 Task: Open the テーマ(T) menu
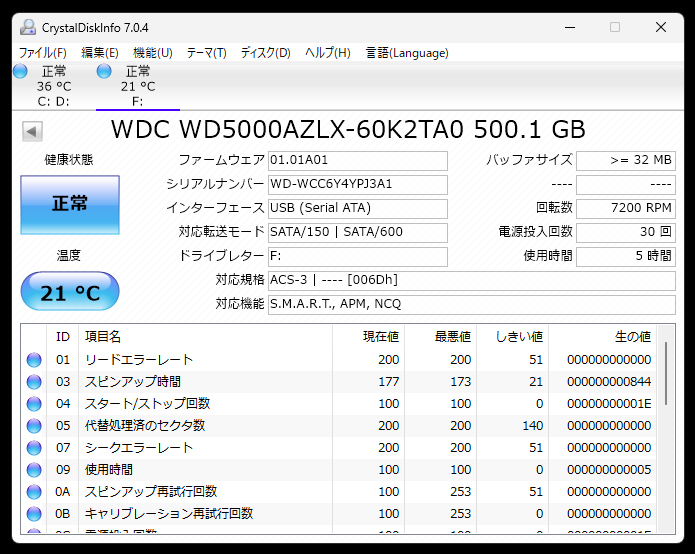tap(207, 53)
